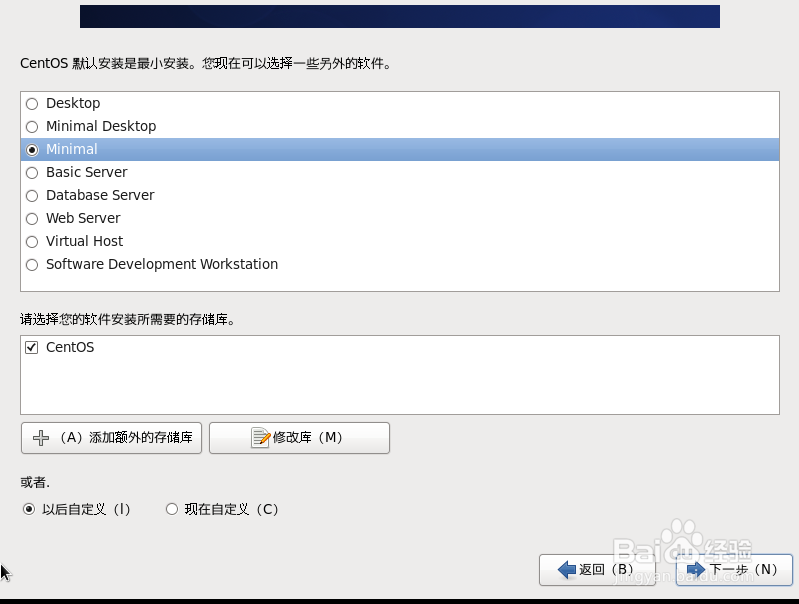Viewport: 799px width, 604px height.
Task: Choose Database Server installation
Action: point(32,196)
